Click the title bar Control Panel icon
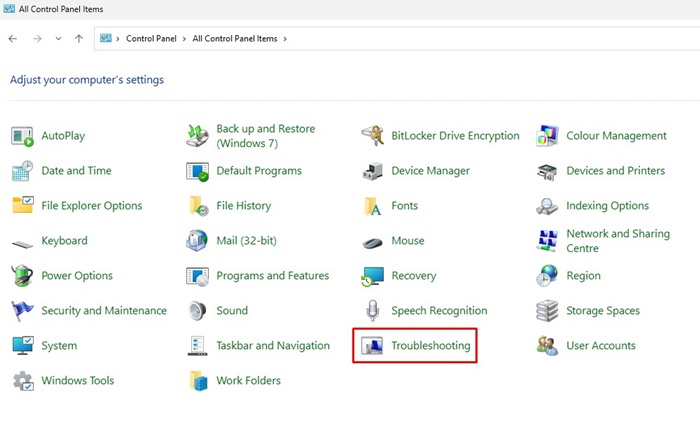Viewport: 700px width, 431px height. pyautogui.click(x=9, y=8)
